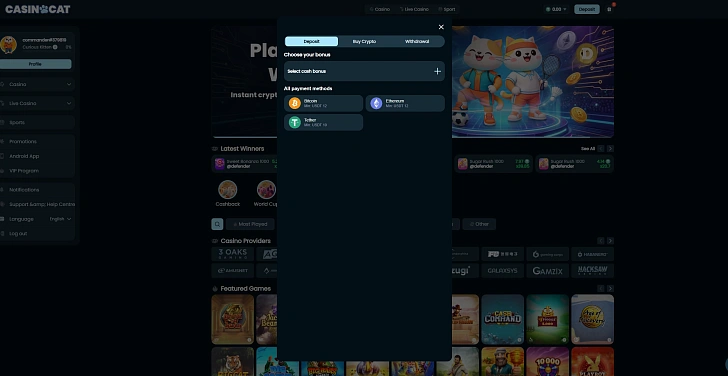Select the Other filter

[x=479, y=224]
